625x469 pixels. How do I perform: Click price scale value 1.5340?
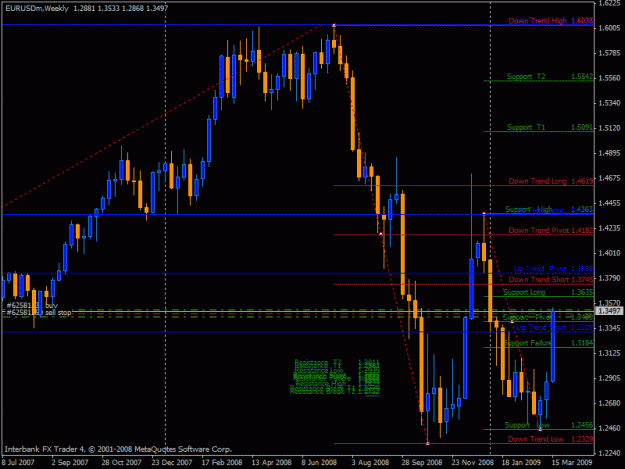pos(610,103)
